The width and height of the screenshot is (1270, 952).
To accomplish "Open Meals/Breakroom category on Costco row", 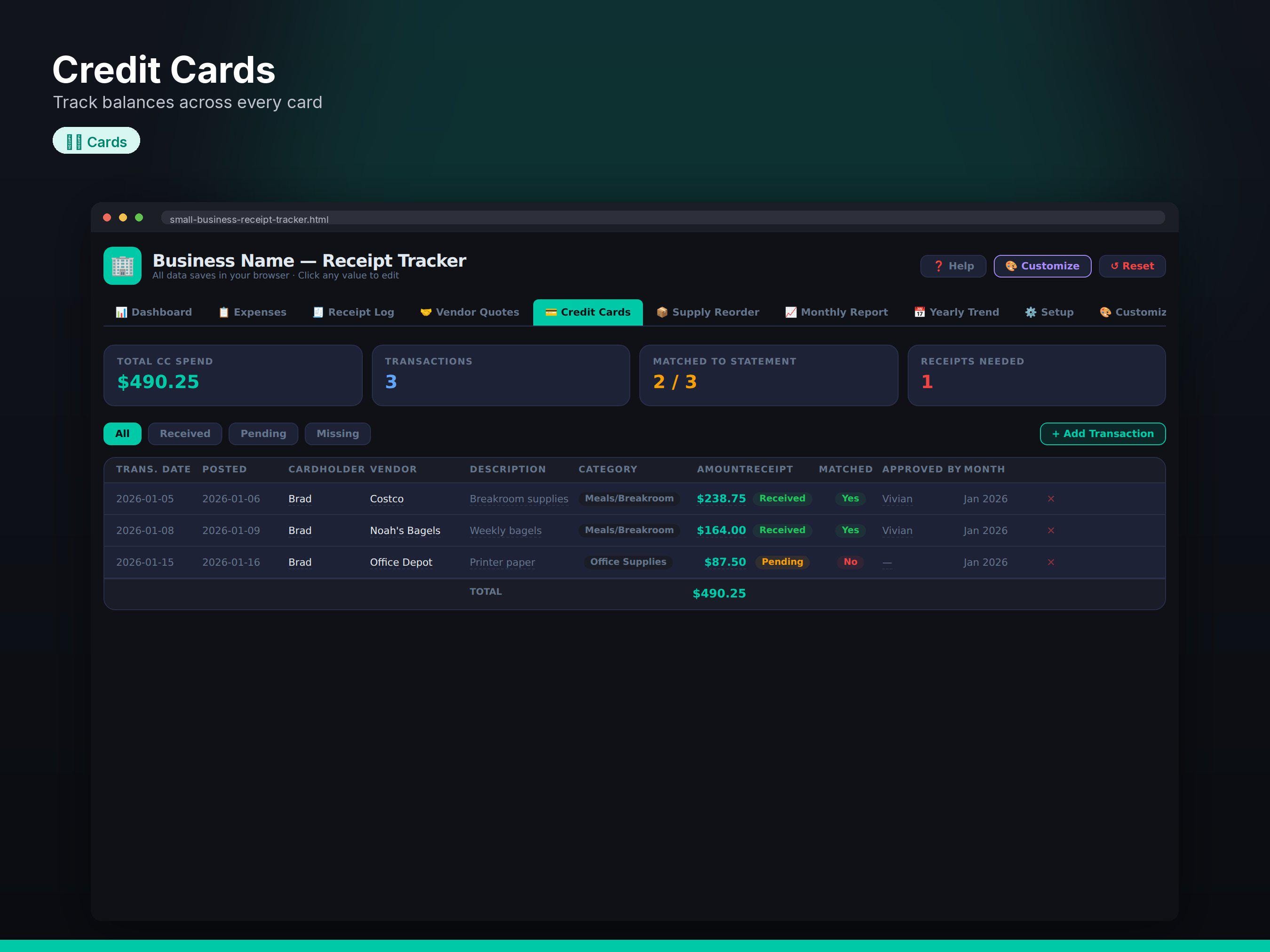I will click(x=629, y=499).
